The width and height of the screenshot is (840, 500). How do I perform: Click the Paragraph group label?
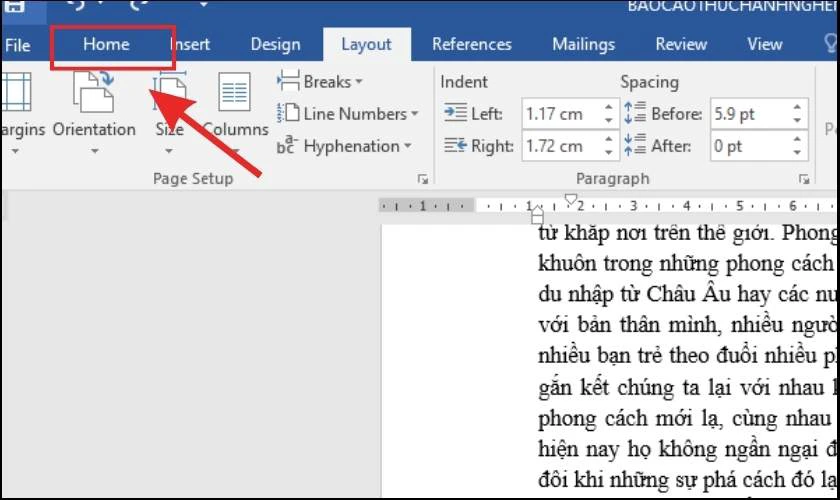pyautogui.click(x=612, y=178)
